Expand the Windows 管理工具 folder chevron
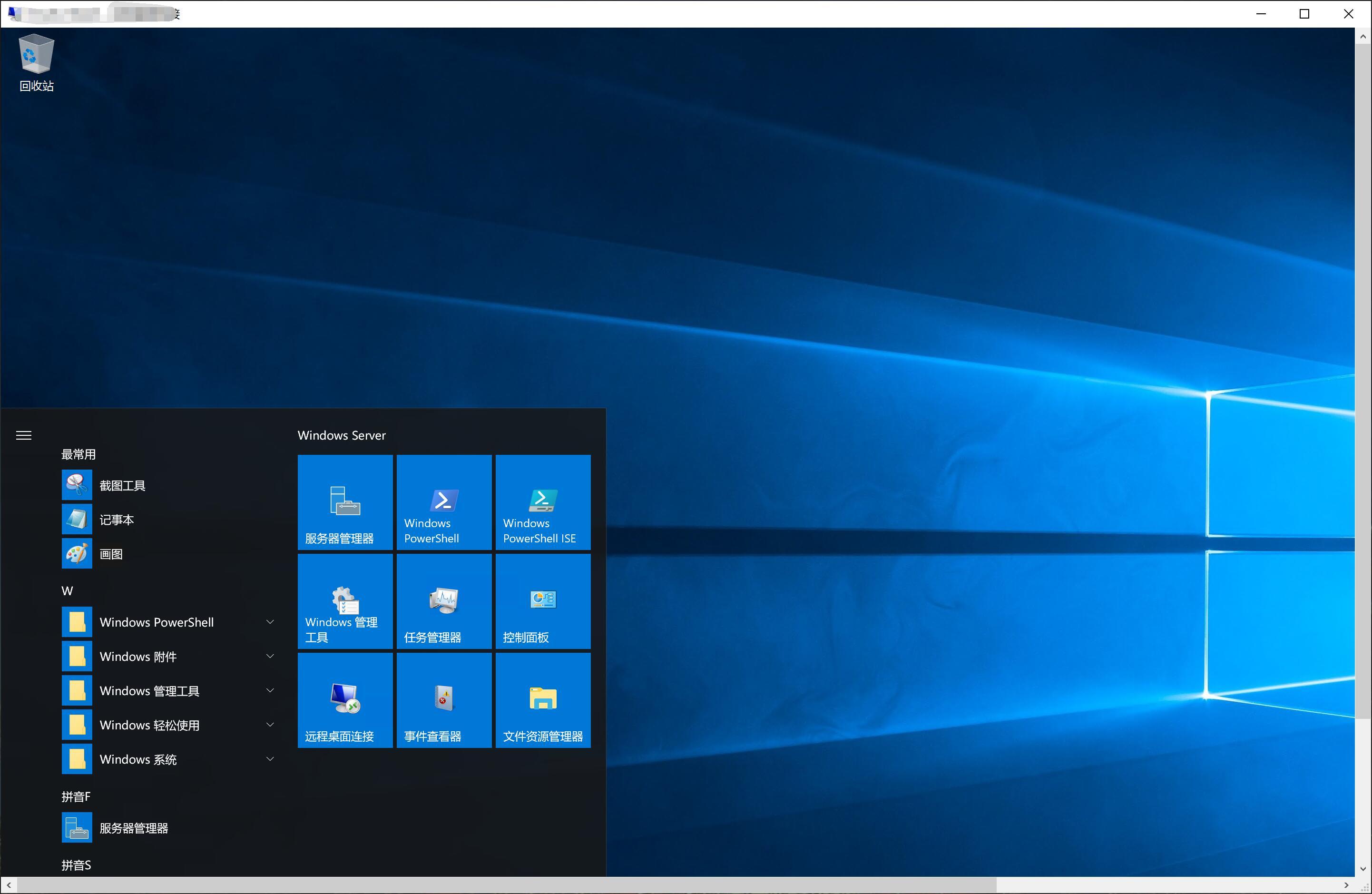Screen dimensions: 1372x894 tap(270, 690)
